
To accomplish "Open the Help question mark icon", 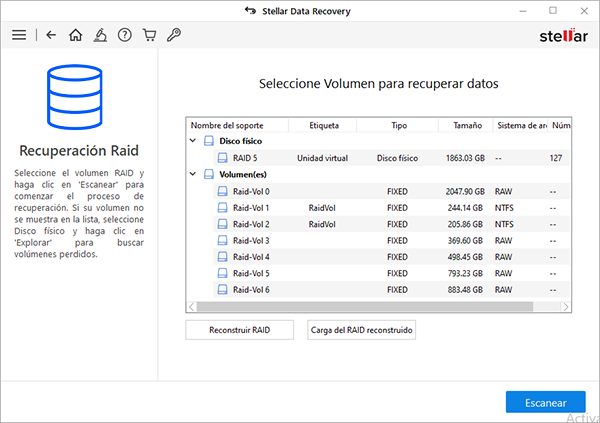I will click(x=125, y=35).
